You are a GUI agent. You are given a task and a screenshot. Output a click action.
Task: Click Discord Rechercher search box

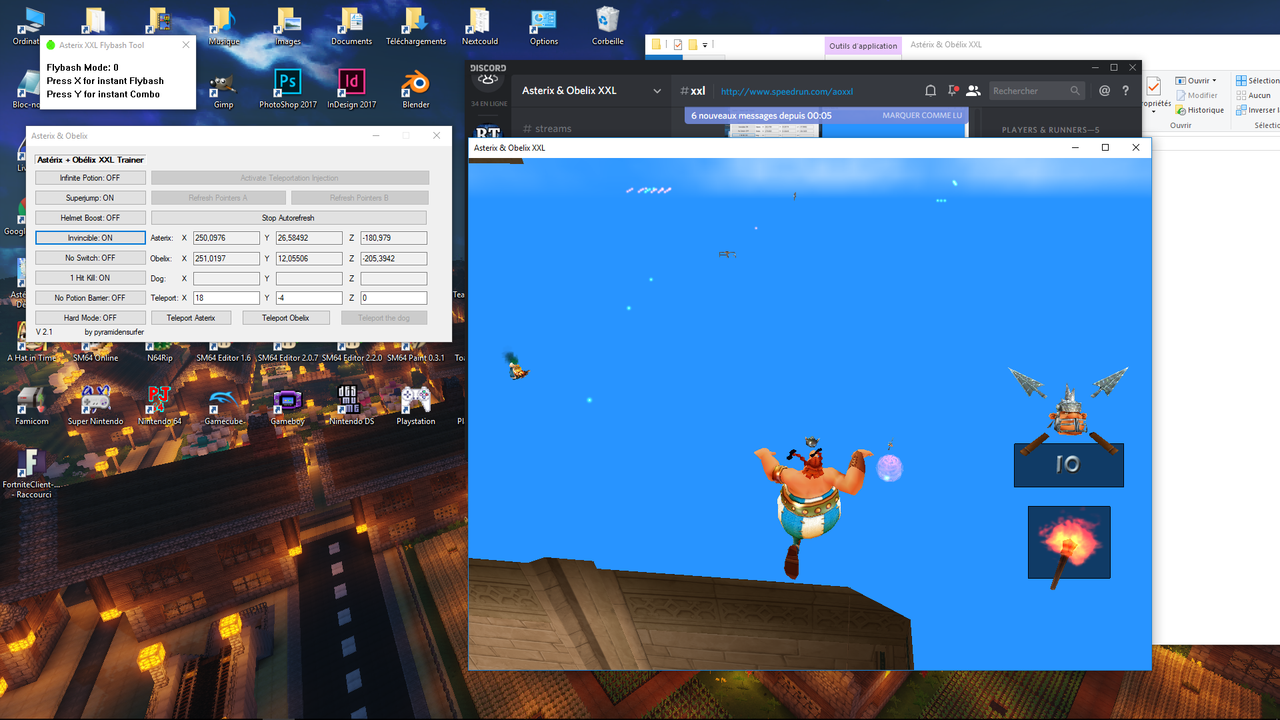pos(1037,90)
